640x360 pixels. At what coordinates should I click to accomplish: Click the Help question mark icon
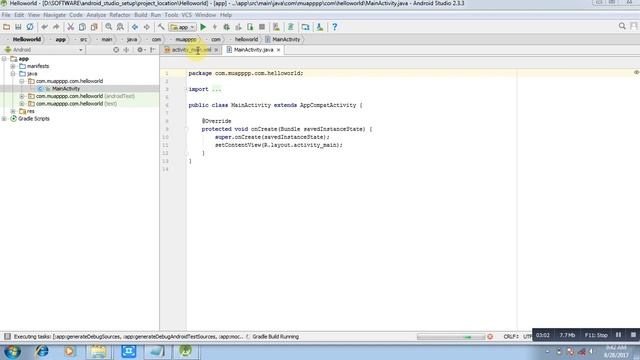[334, 27]
